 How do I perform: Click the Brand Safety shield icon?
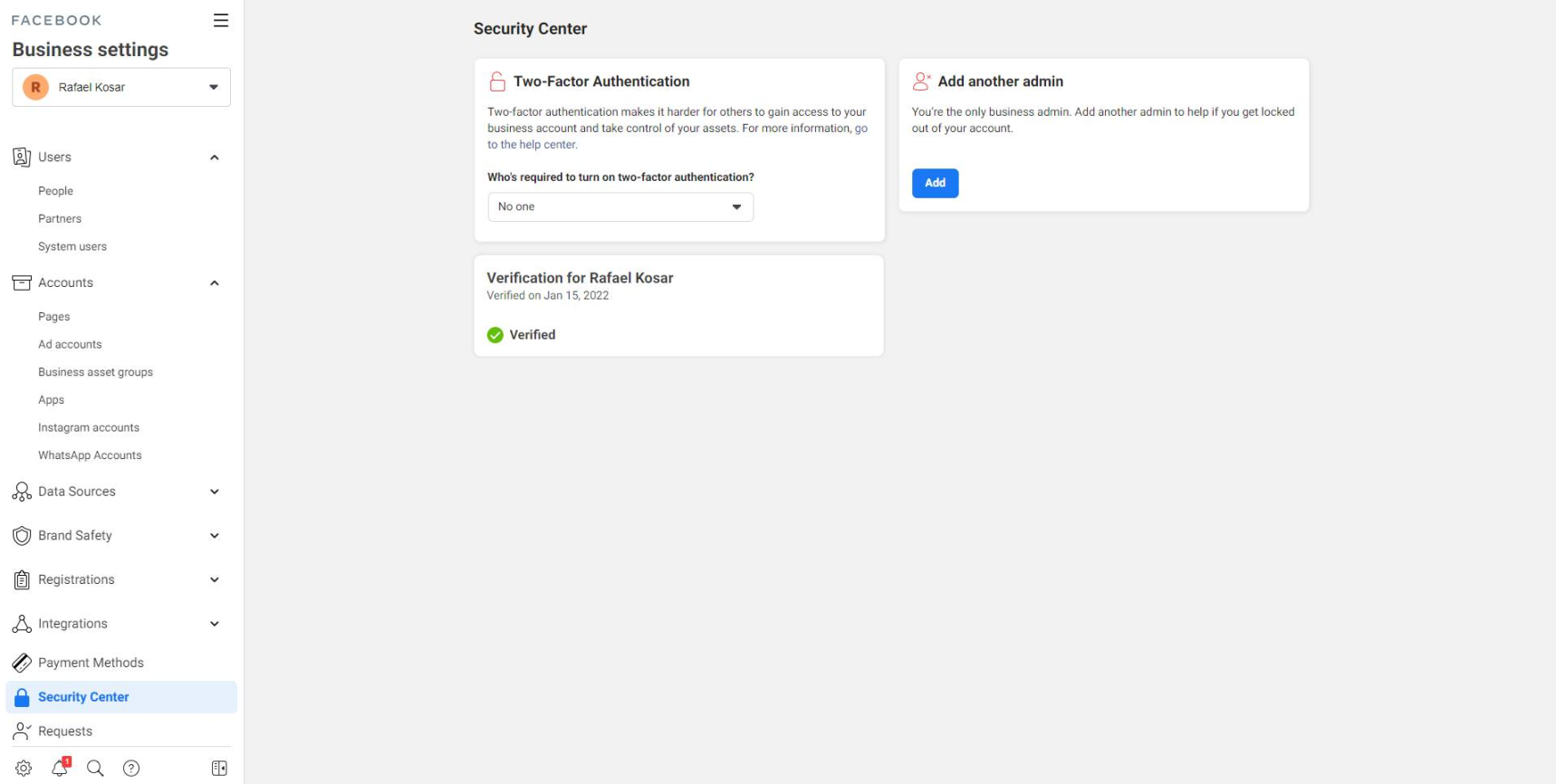click(22, 535)
